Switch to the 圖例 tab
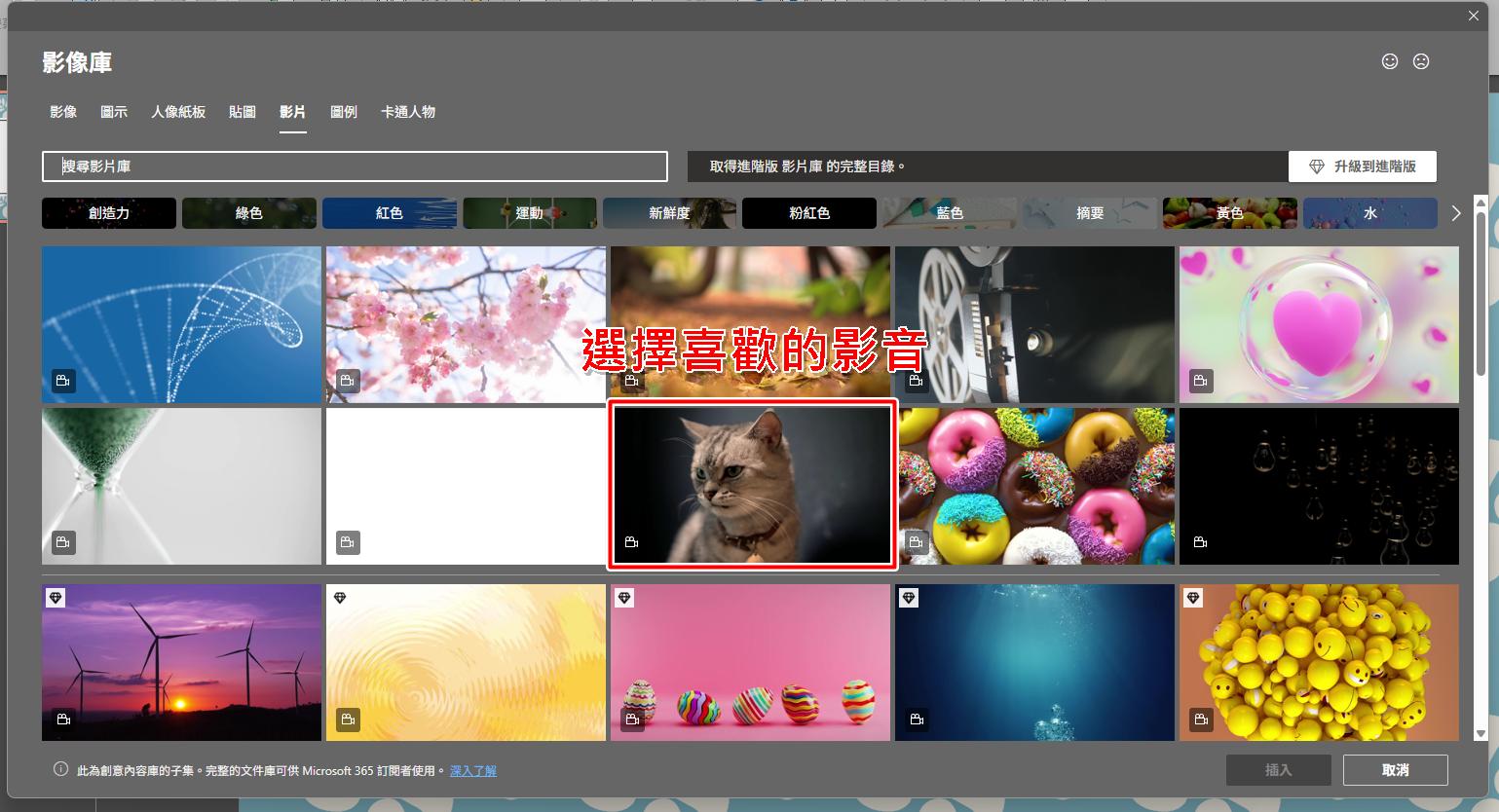1499x812 pixels. [344, 112]
